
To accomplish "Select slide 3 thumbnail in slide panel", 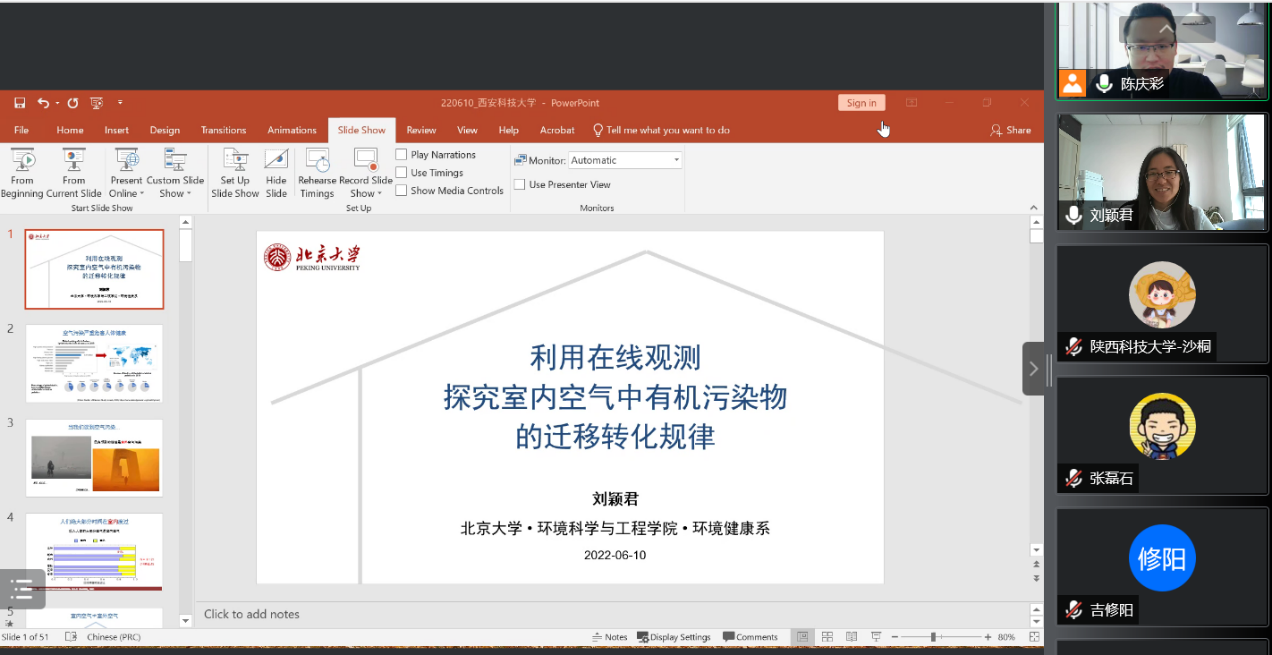I will (x=94, y=458).
